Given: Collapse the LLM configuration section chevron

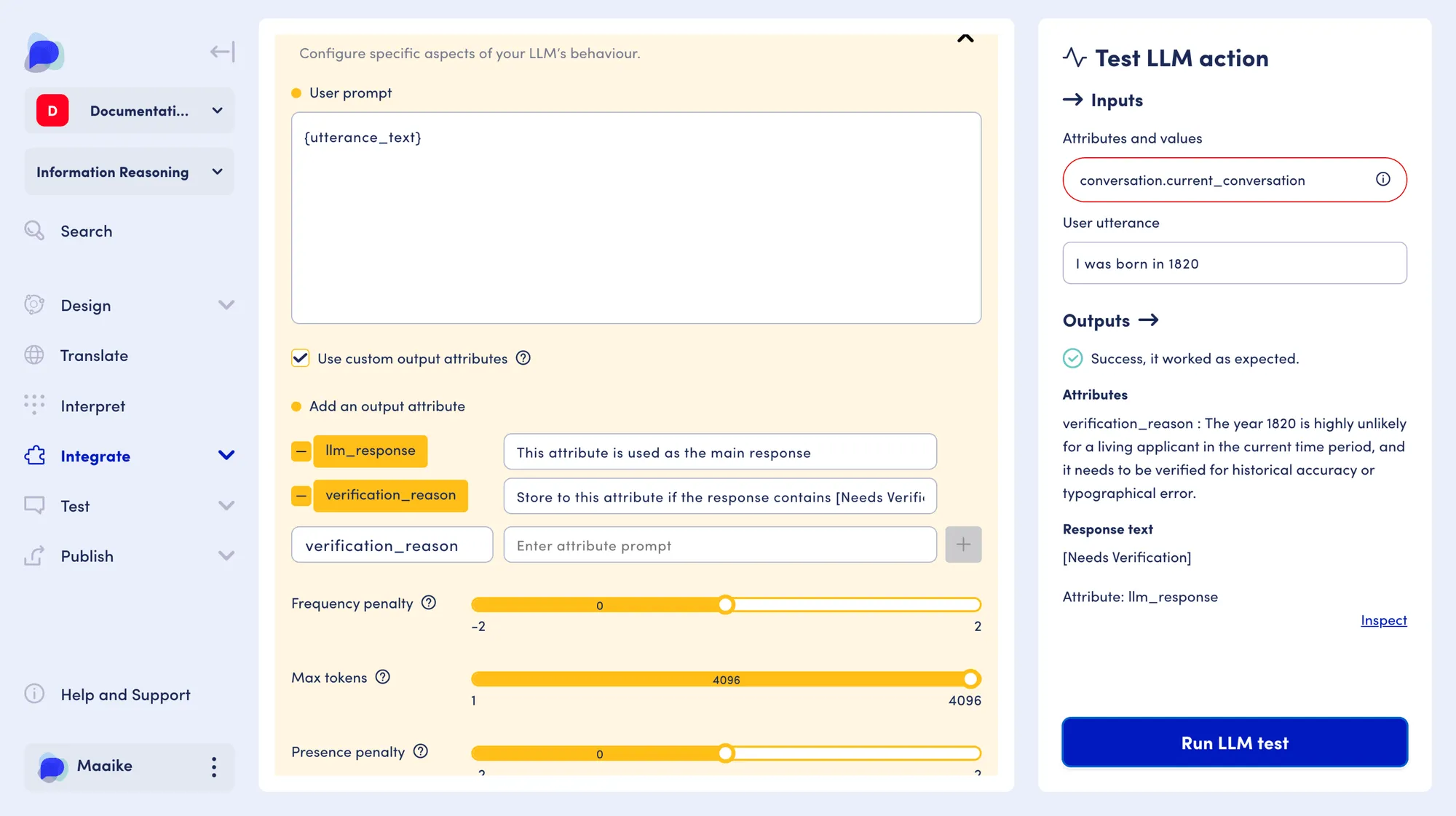Looking at the screenshot, I should [965, 39].
